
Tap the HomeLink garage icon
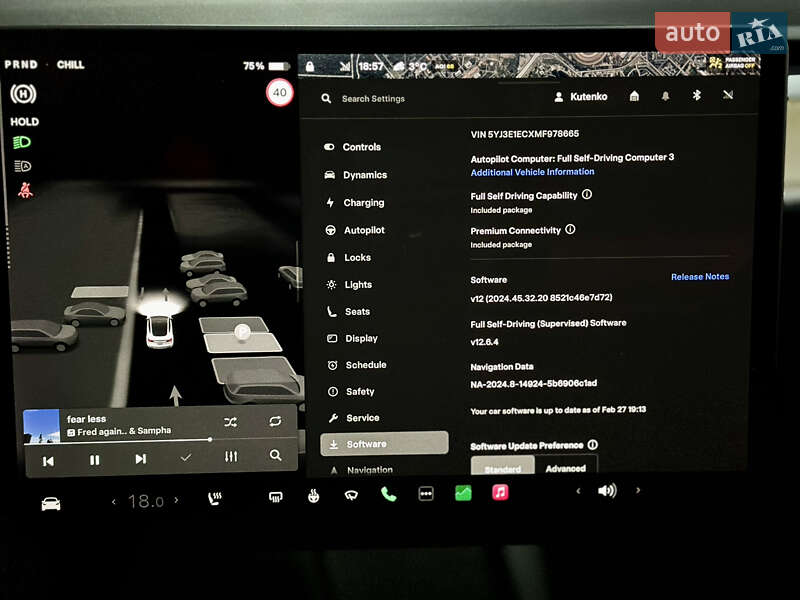[634, 96]
